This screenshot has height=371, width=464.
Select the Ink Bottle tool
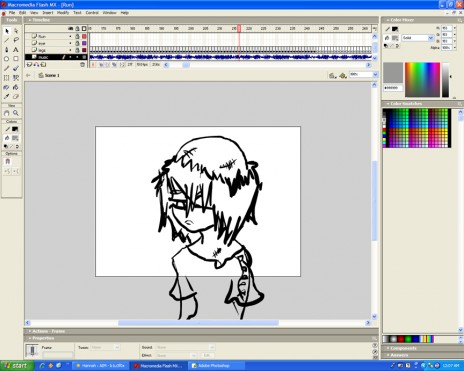pos(6,87)
